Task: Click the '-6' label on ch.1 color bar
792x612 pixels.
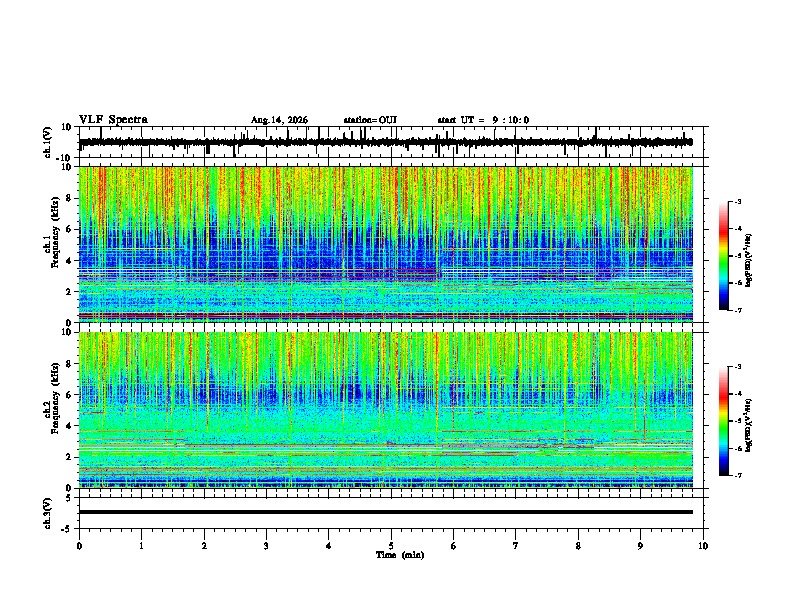Action: pyautogui.click(x=738, y=283)
